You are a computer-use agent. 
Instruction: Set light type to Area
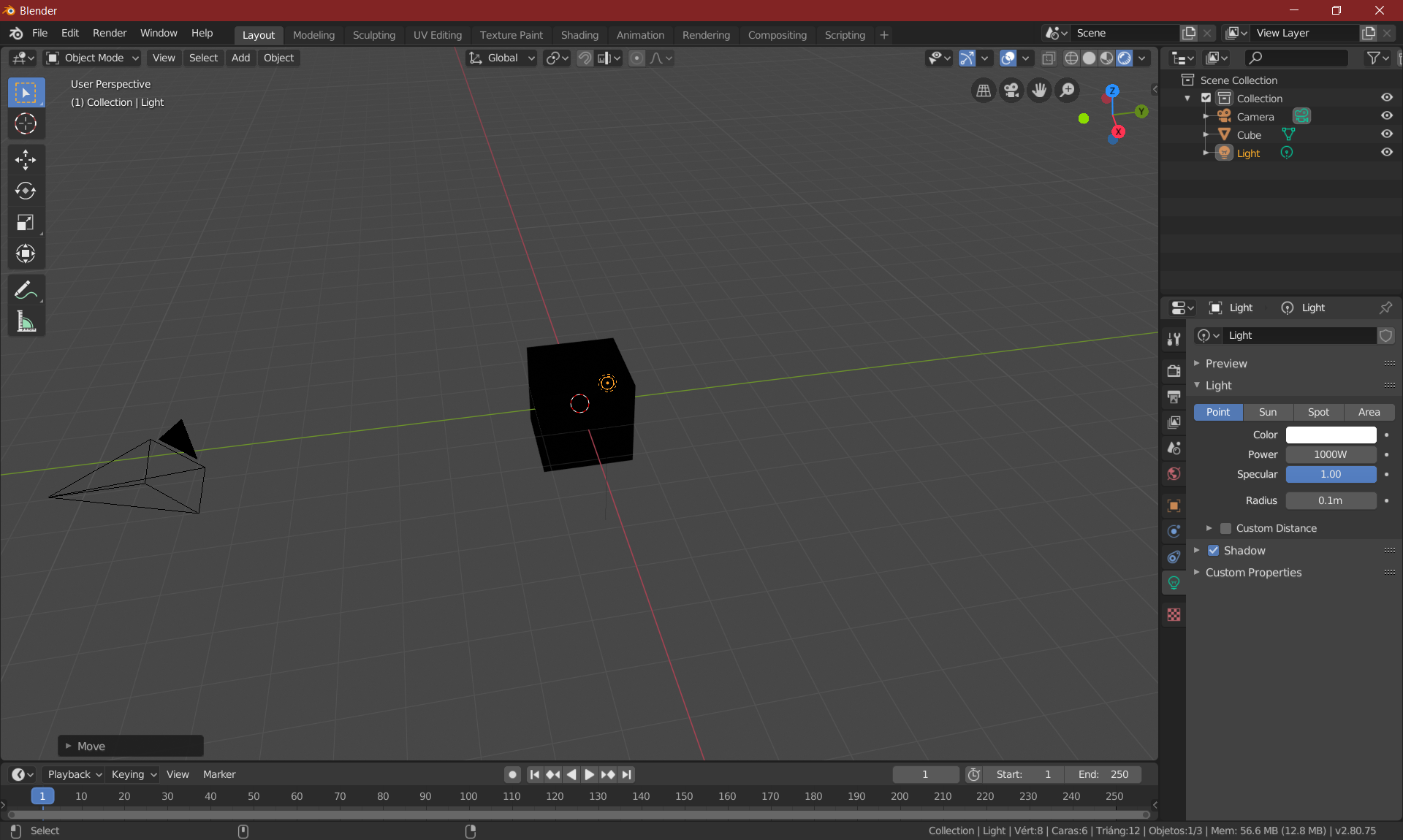(x=1369, y=413)
